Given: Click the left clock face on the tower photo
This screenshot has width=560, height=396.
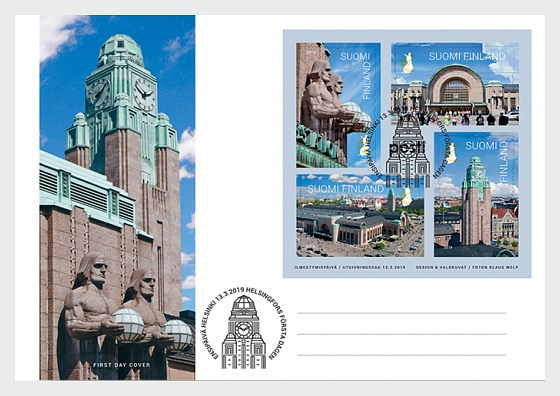Looking at the screenshot, I should [98, 94].
